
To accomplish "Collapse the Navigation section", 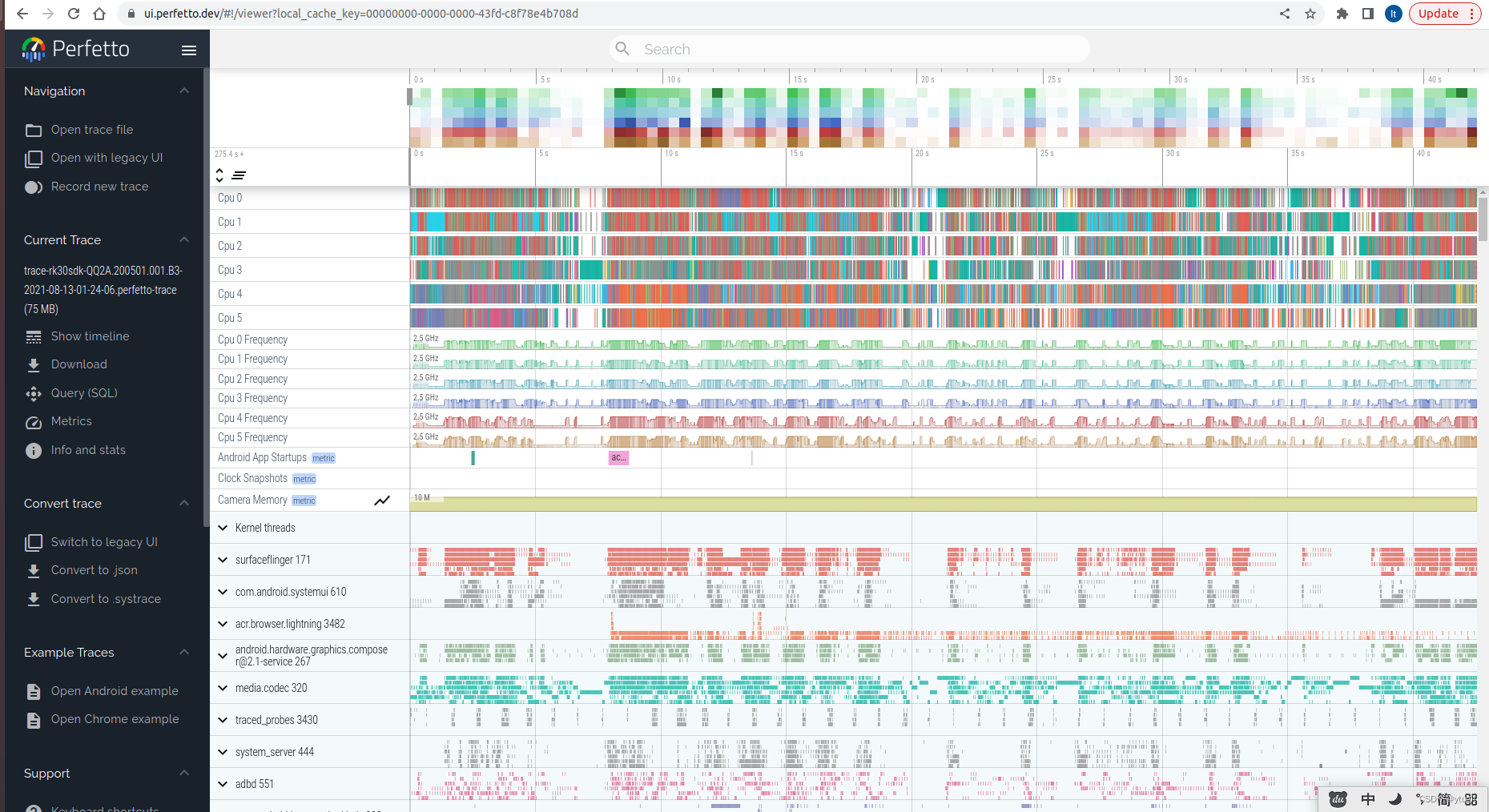I will point(184,91).
